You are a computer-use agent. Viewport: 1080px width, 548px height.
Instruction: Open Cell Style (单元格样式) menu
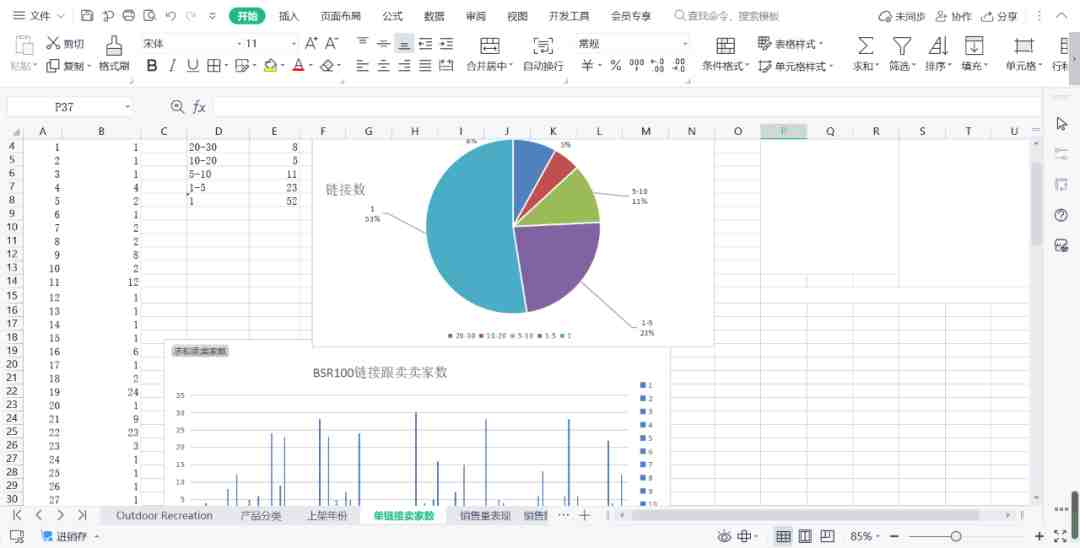tap(796, 66)
